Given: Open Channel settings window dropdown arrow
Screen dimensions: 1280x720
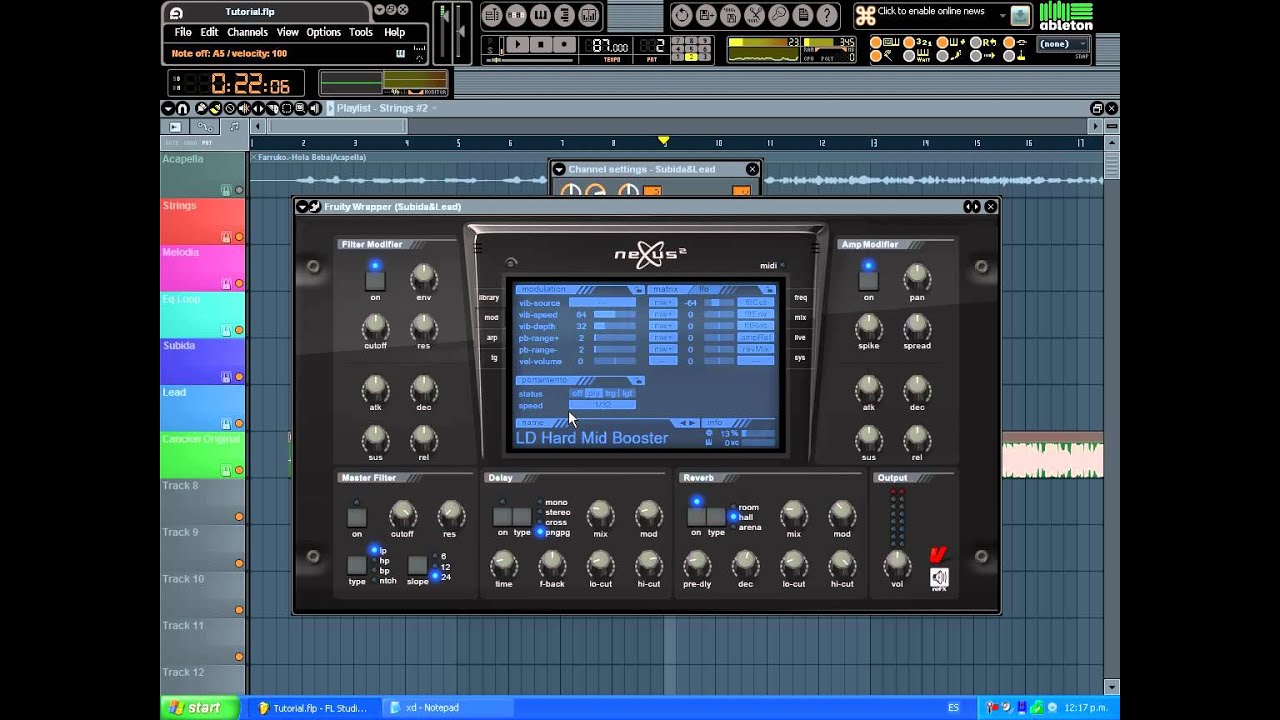Looking at the screenshot, I should [x=559, y=169].
